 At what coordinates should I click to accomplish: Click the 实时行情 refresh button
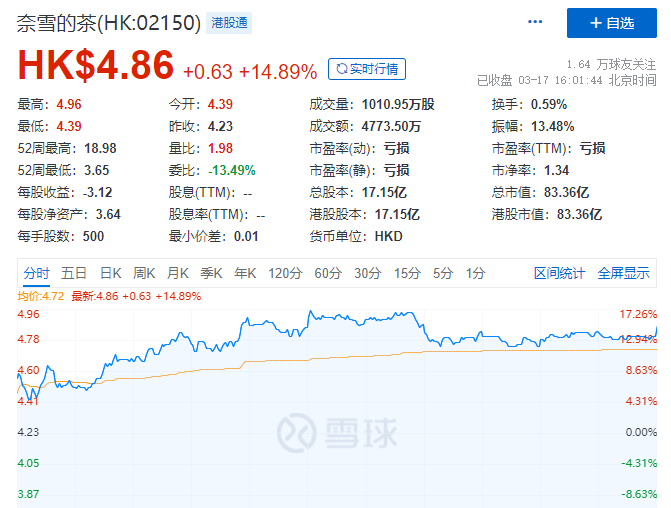click(367, 69)
